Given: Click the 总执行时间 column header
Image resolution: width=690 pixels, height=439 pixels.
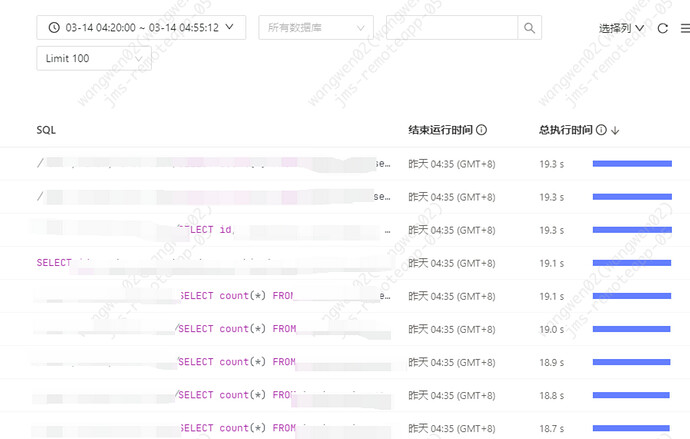Looking at the screenshot, I should click(x=566, y=130).
